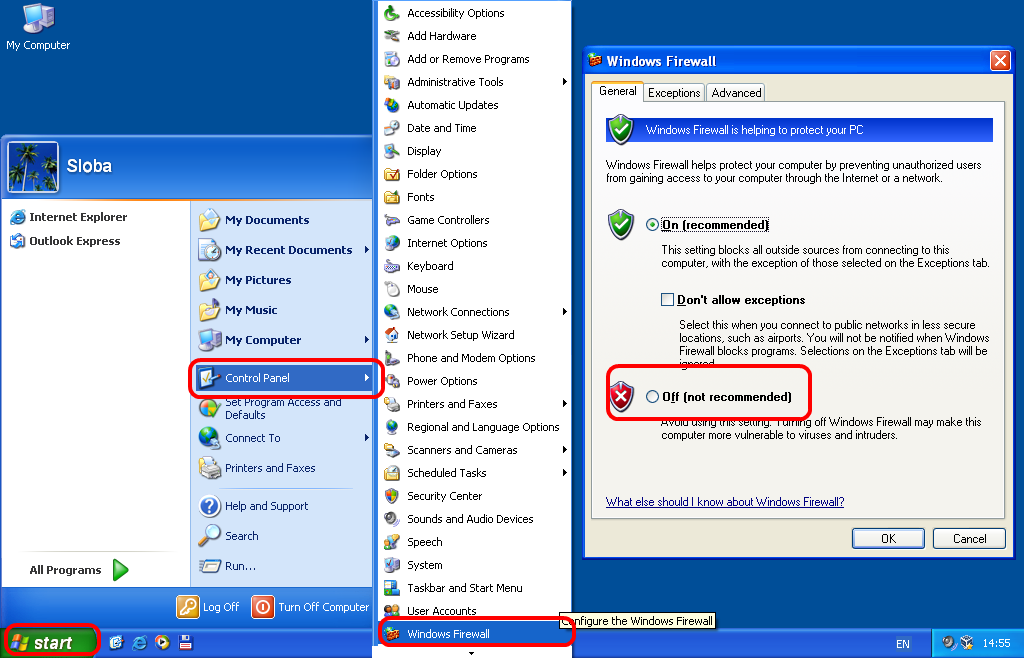This screenshot has width=1024, height=658.
Task: Open Control Panel in Start menu
Action: pyautogui.click(x=284, y=378)
